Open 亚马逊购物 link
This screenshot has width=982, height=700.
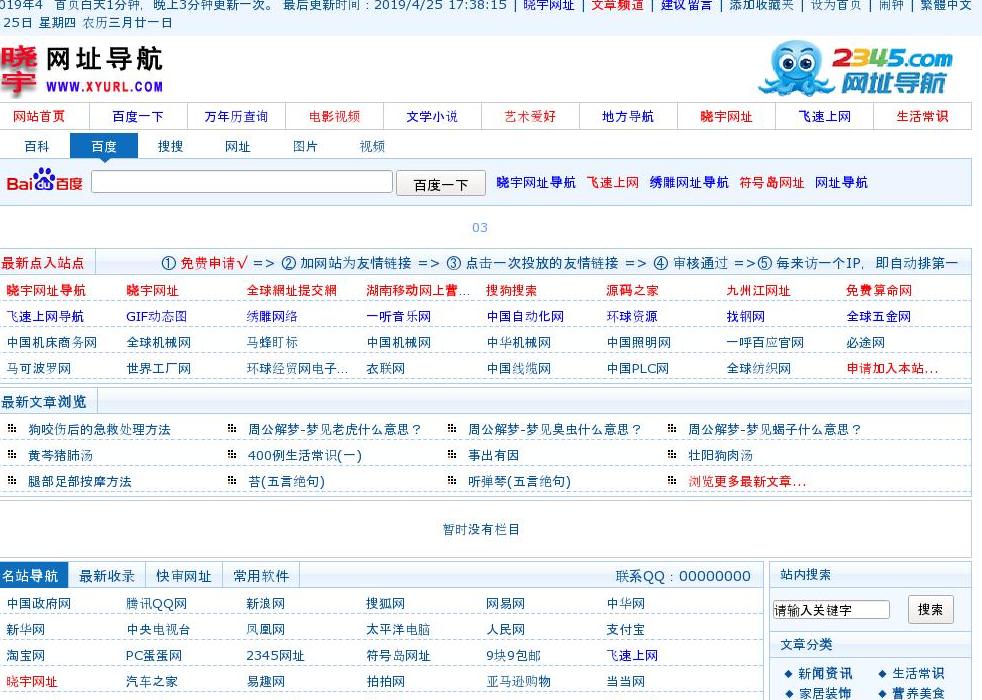pos(519,681)
